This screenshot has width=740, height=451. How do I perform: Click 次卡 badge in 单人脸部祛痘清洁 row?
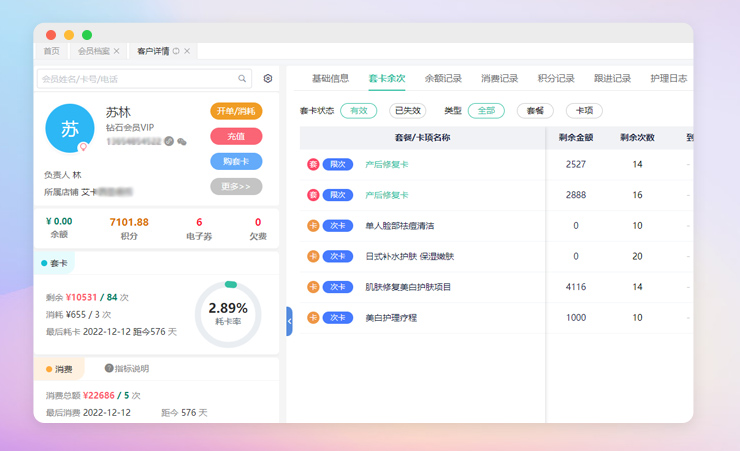click(x=337, y=226)
